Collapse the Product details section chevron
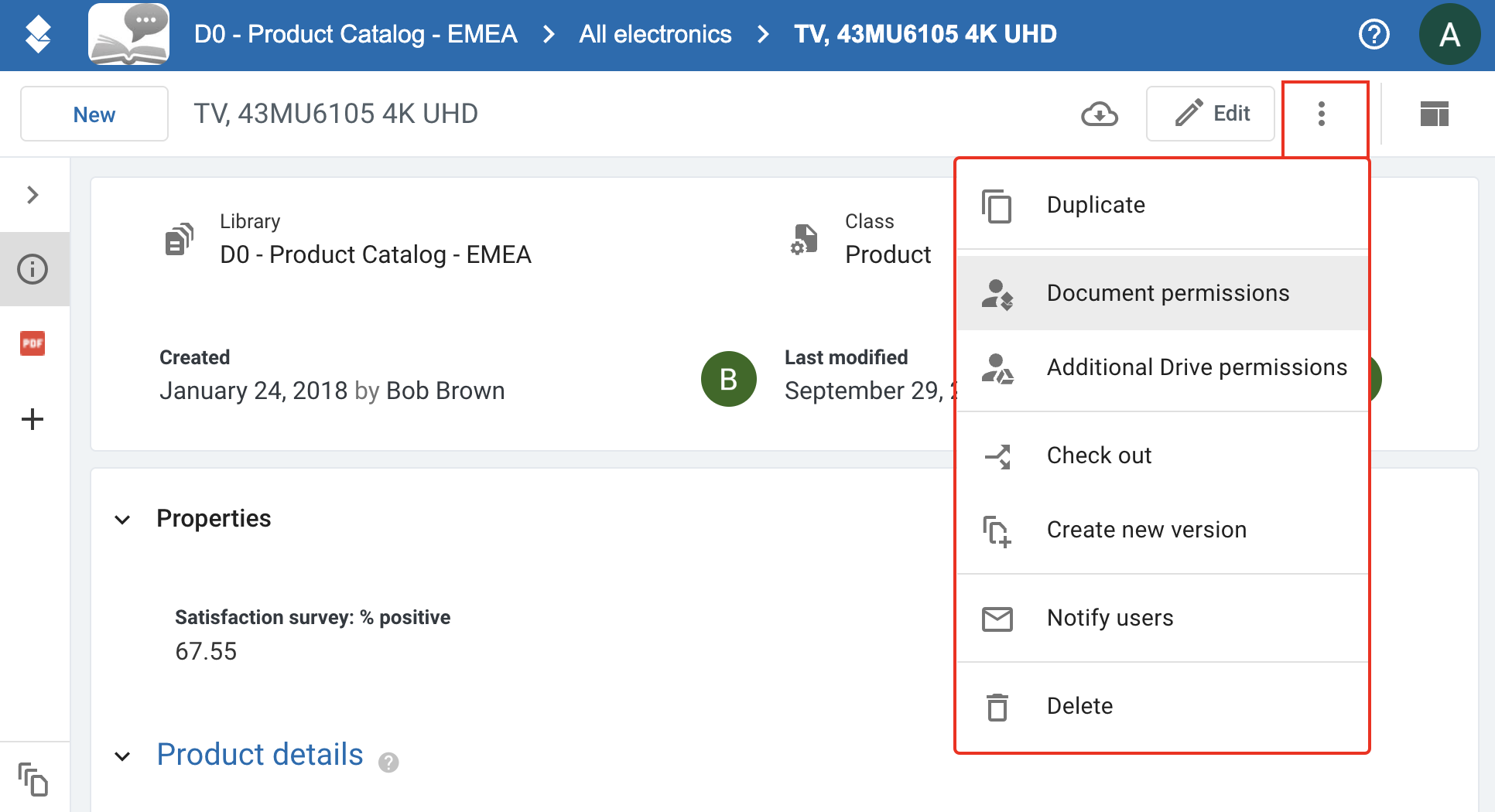Screen dimensions: 1495x812 tap(122, 756)
